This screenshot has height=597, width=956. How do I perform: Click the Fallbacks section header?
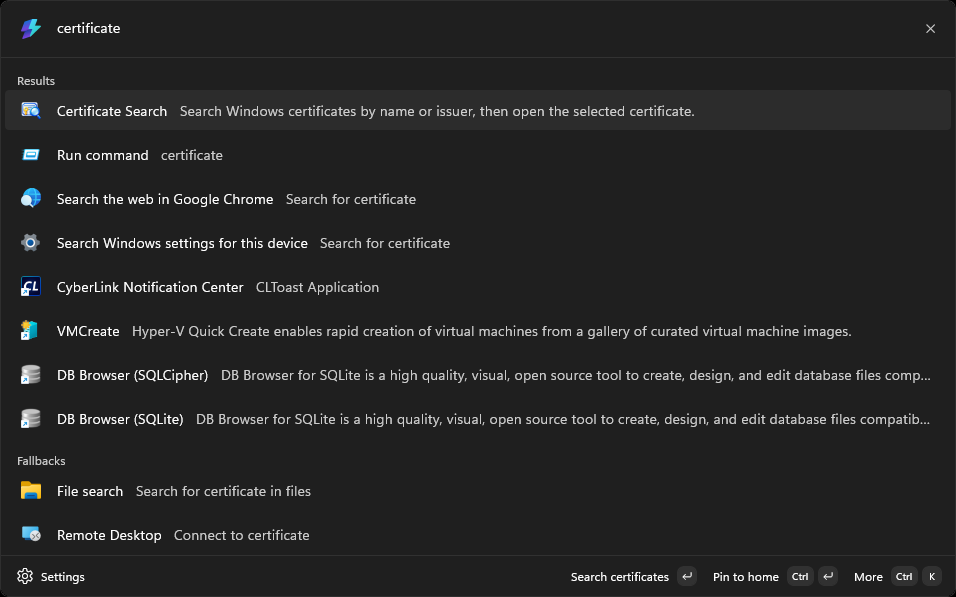point(41,460)
